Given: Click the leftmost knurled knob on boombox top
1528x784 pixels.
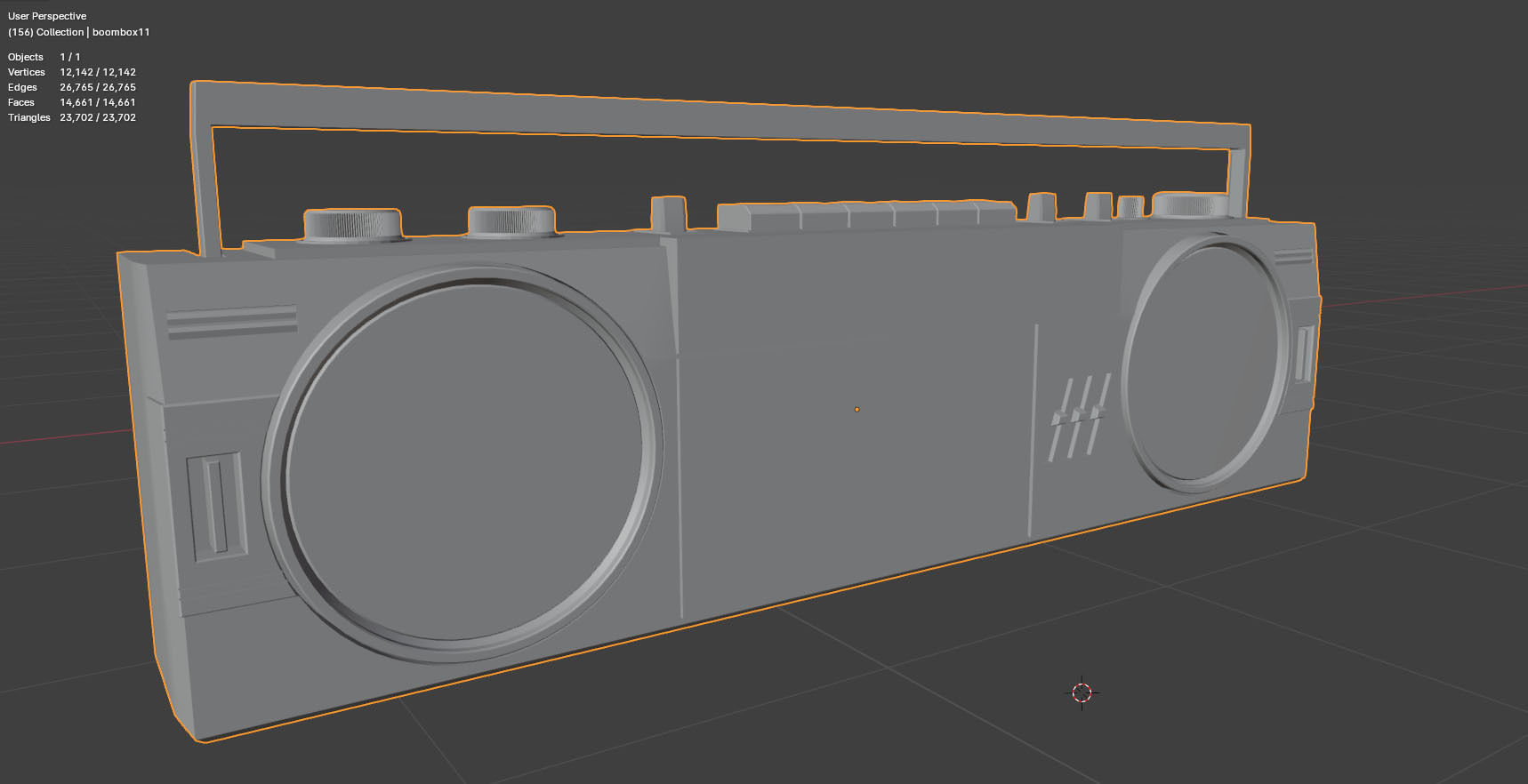Looking at the screenshot, I should 353,224.
